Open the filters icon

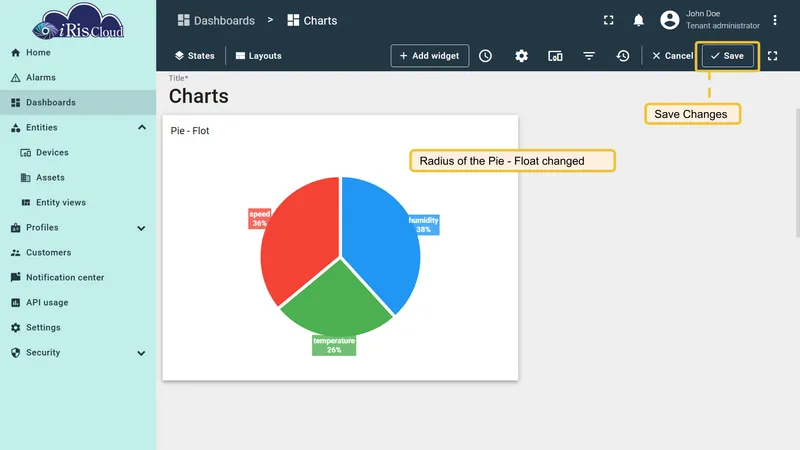(x=589, y=56)
